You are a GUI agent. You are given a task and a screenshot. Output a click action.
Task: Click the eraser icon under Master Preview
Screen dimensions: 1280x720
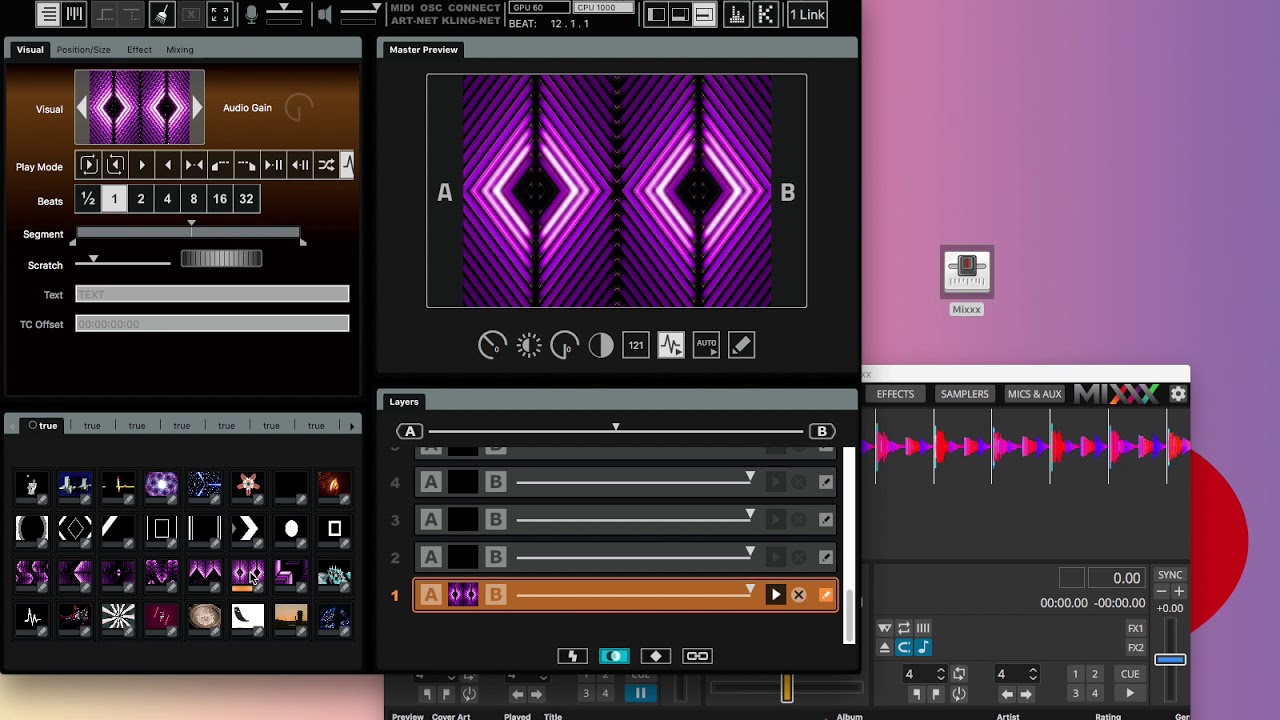(741, 346)
